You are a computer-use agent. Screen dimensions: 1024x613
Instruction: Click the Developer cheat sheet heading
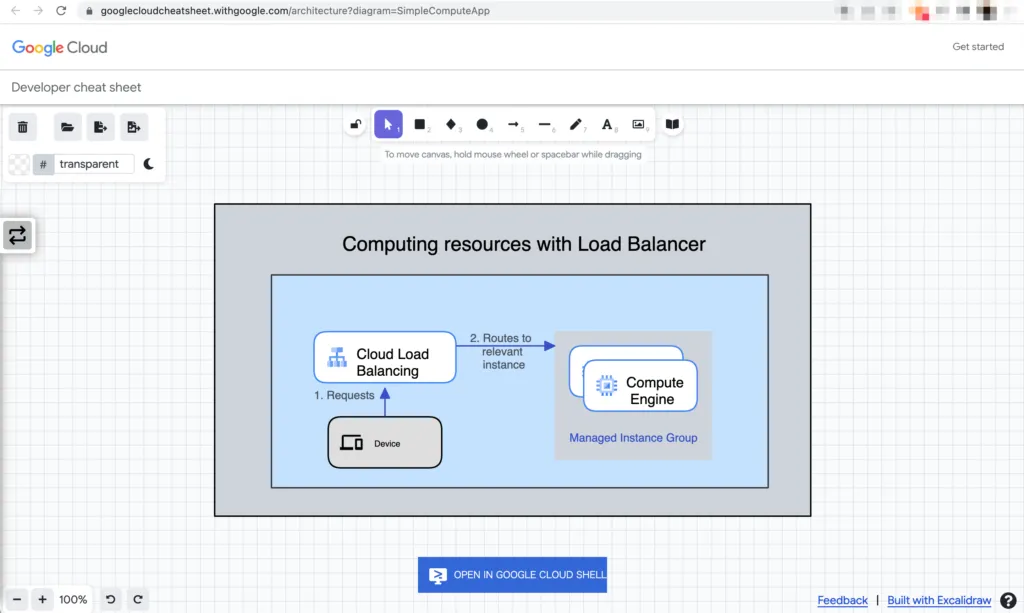[x=76, y=87]
